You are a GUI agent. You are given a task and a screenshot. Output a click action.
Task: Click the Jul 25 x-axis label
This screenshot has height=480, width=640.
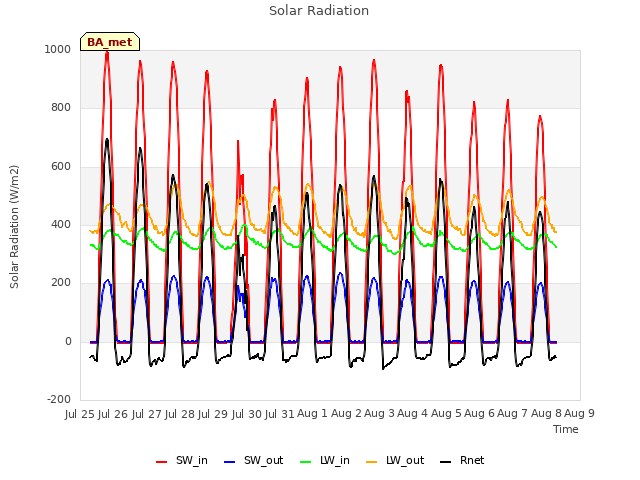[80, 414]
